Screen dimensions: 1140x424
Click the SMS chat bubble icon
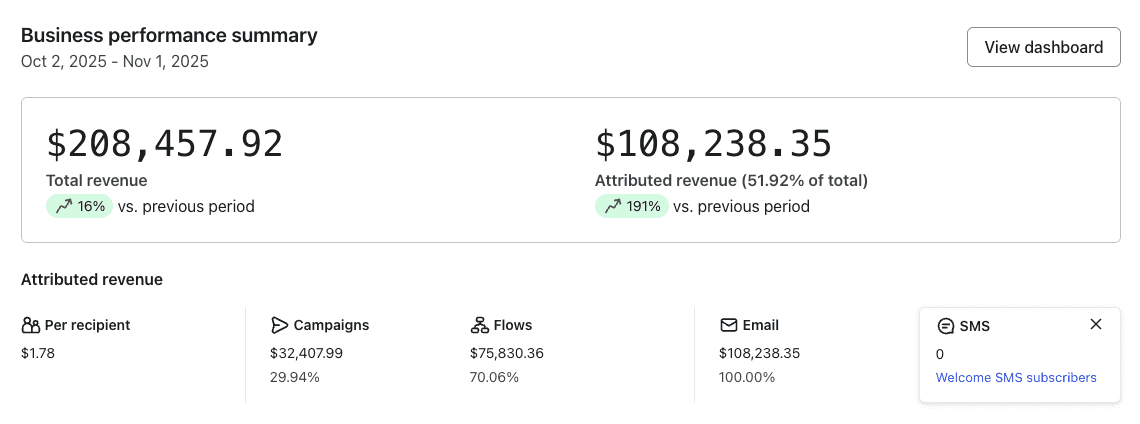[945, 326]
